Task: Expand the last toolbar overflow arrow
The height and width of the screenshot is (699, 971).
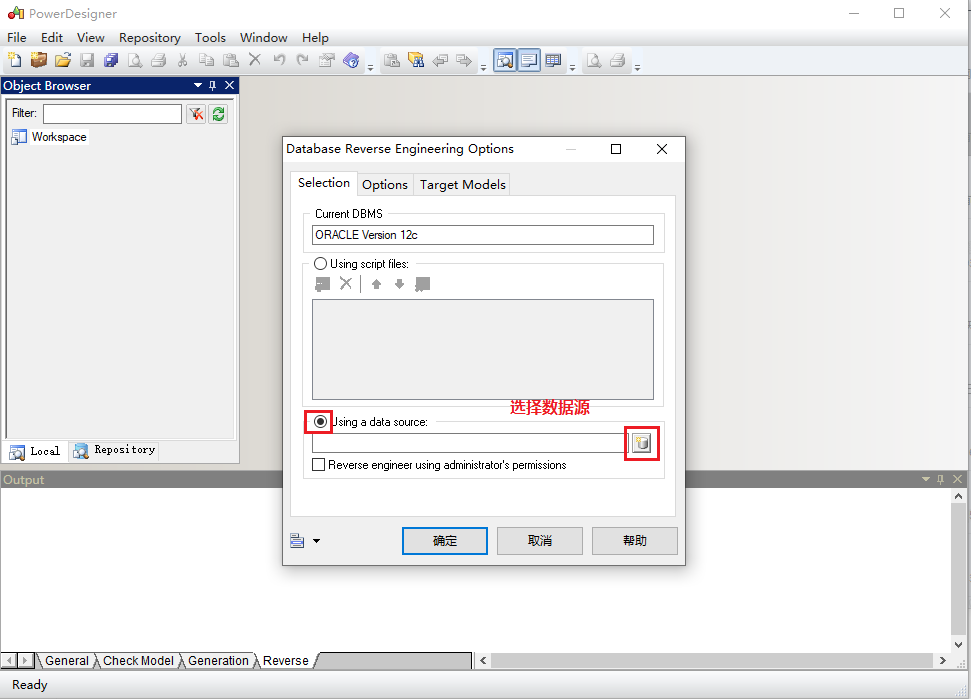Action: click(637, 67)
